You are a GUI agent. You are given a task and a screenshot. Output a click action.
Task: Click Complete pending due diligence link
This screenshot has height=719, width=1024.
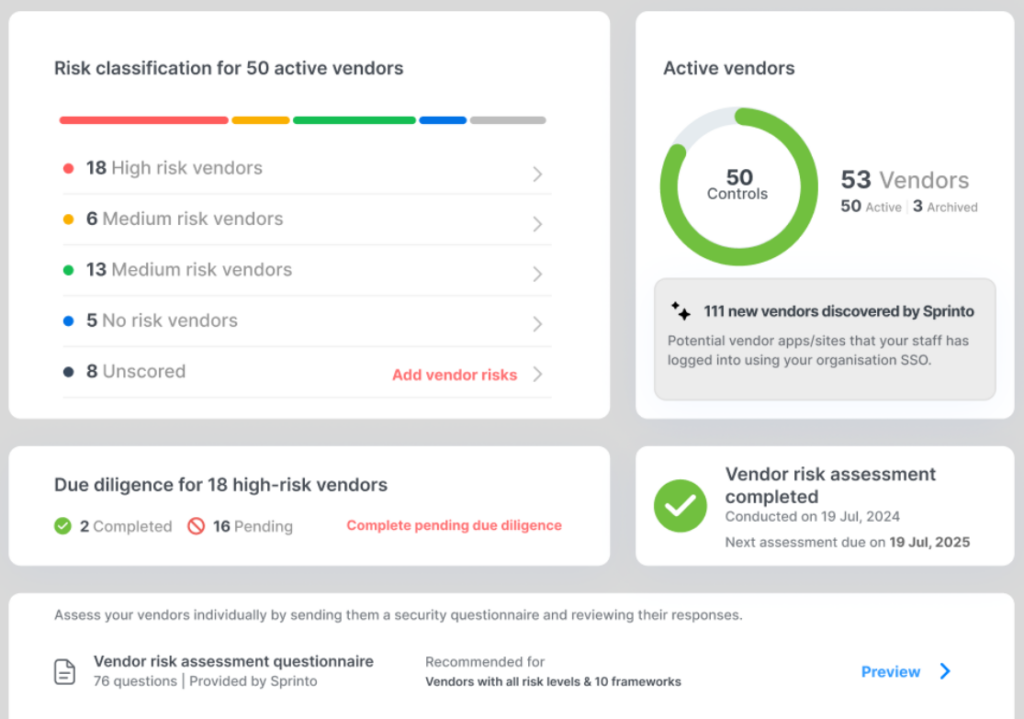(454, 525)
